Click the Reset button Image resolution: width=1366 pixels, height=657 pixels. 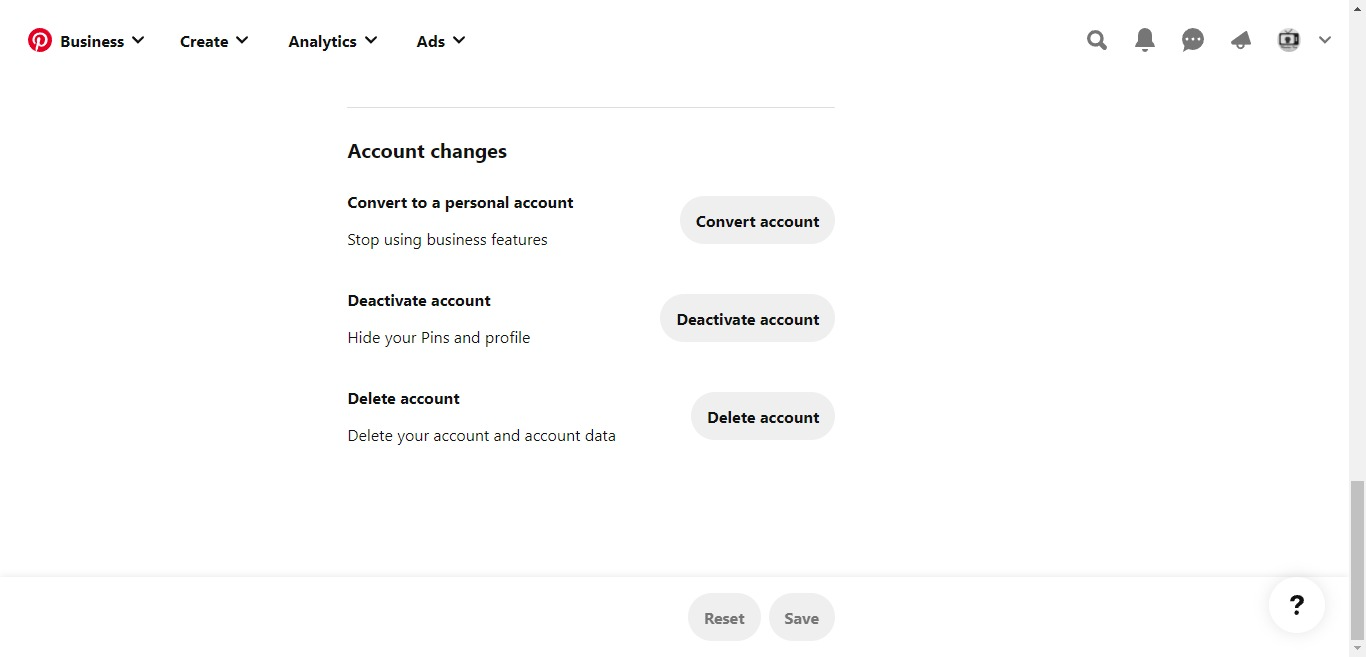(724, 618)
